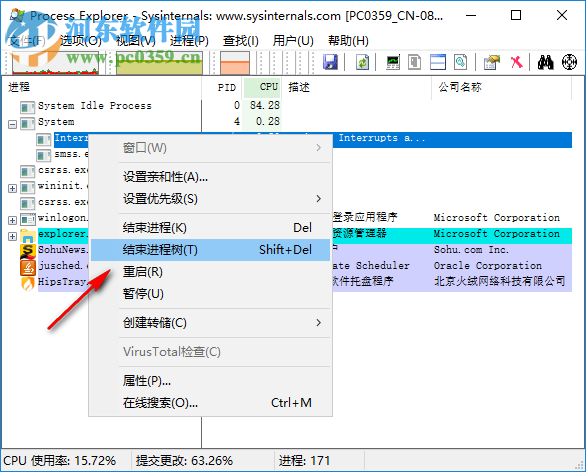
Task: Toggle the lower pane toolbar icon
Action: (x=438, y=62)
